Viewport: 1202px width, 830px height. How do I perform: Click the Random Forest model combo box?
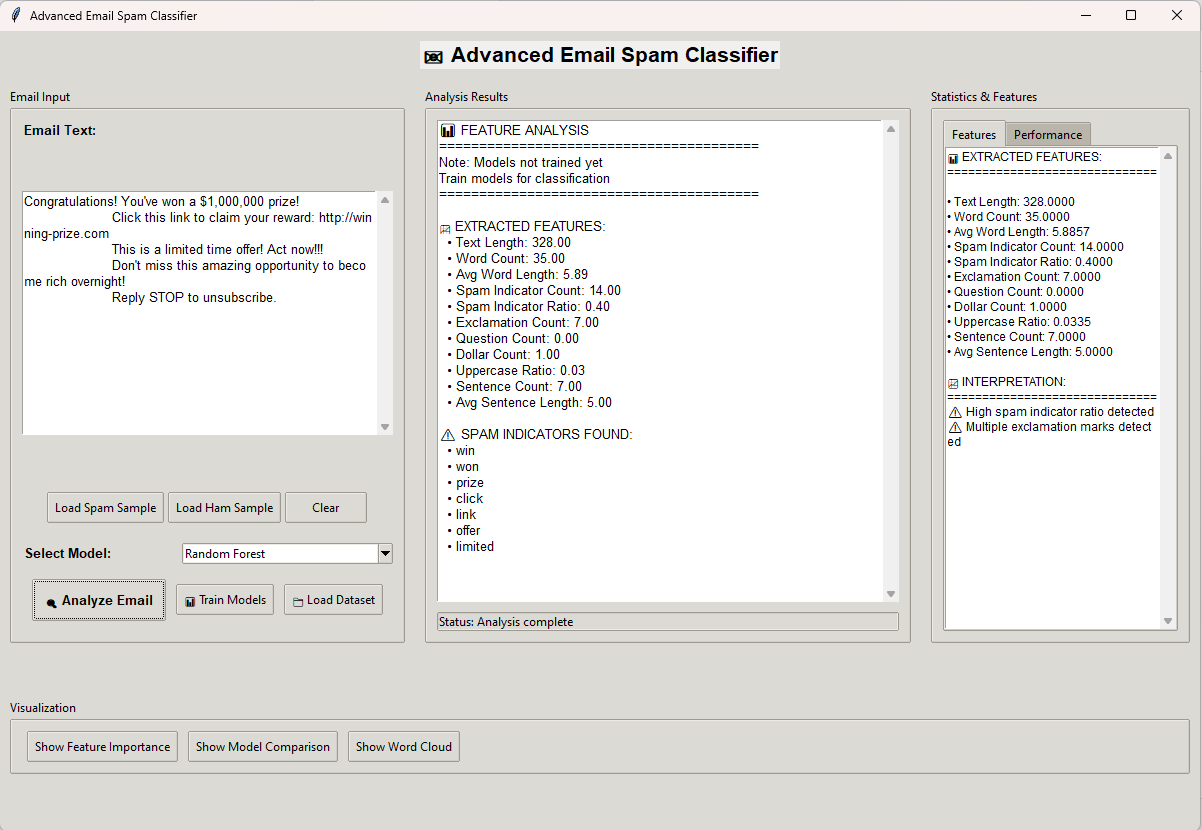pyautogui.click(x=279, y=554)
